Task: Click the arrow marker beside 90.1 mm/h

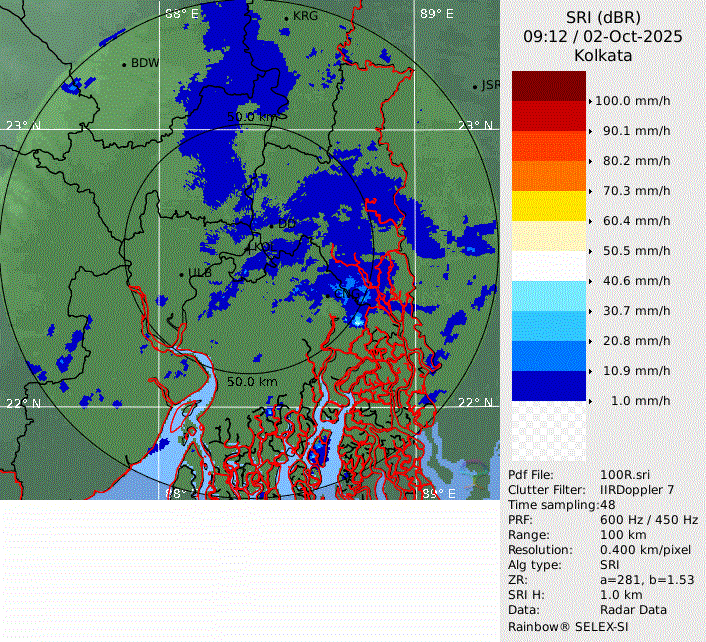Action: [591, 131]
